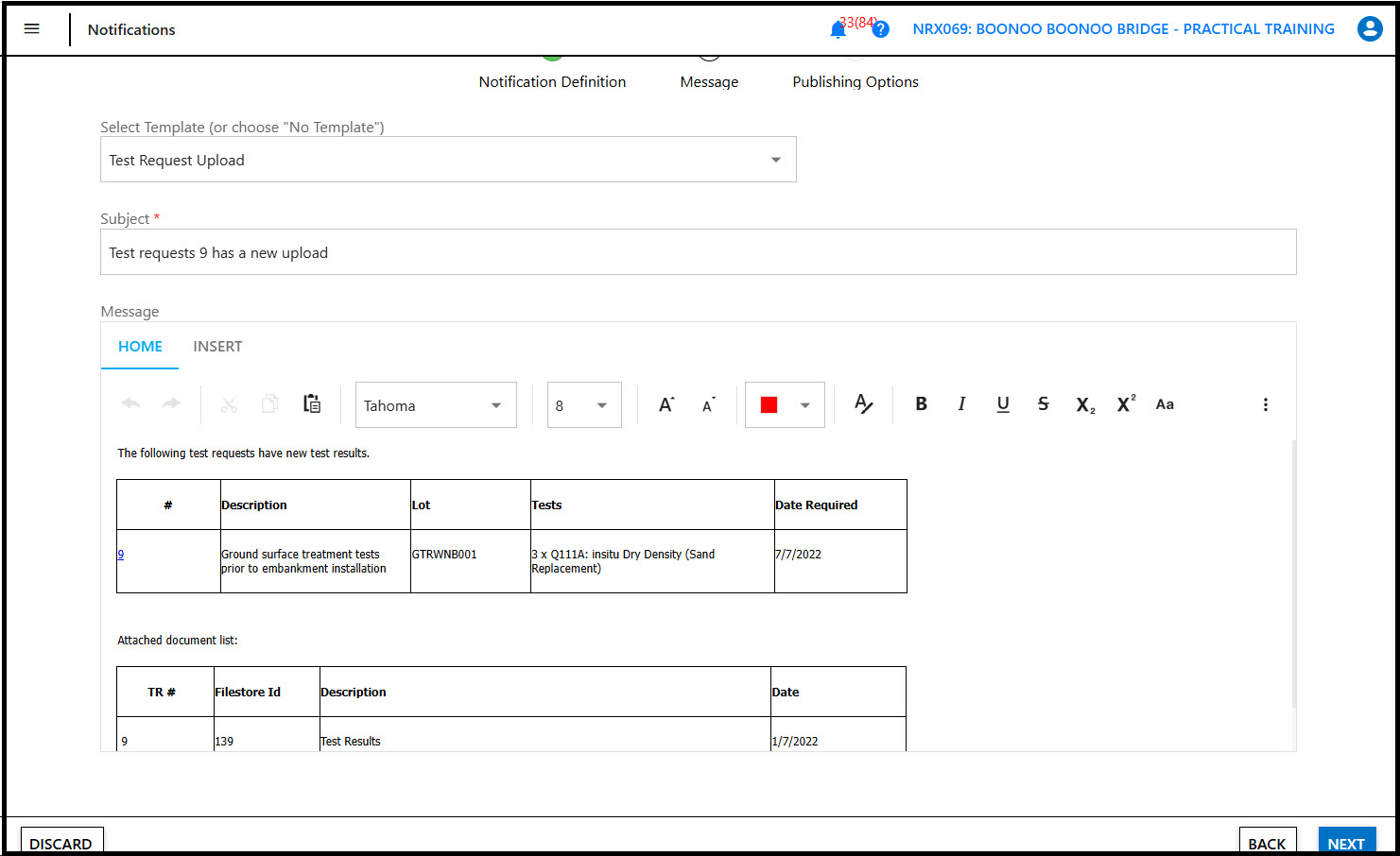Toggle underline formatting
Screen dimensions: 1400x856
pyautogui.click(x=1003, y=404)
